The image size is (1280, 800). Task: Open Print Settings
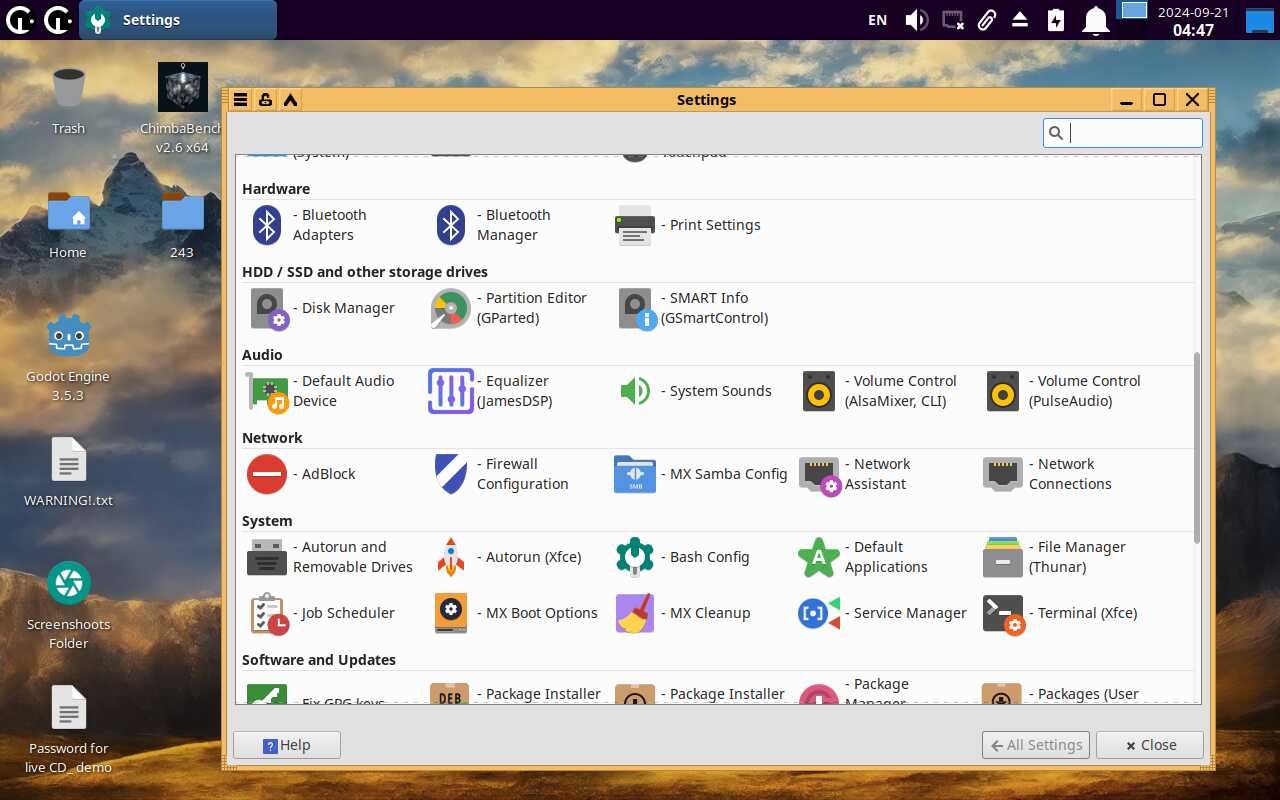coord(635,225)
